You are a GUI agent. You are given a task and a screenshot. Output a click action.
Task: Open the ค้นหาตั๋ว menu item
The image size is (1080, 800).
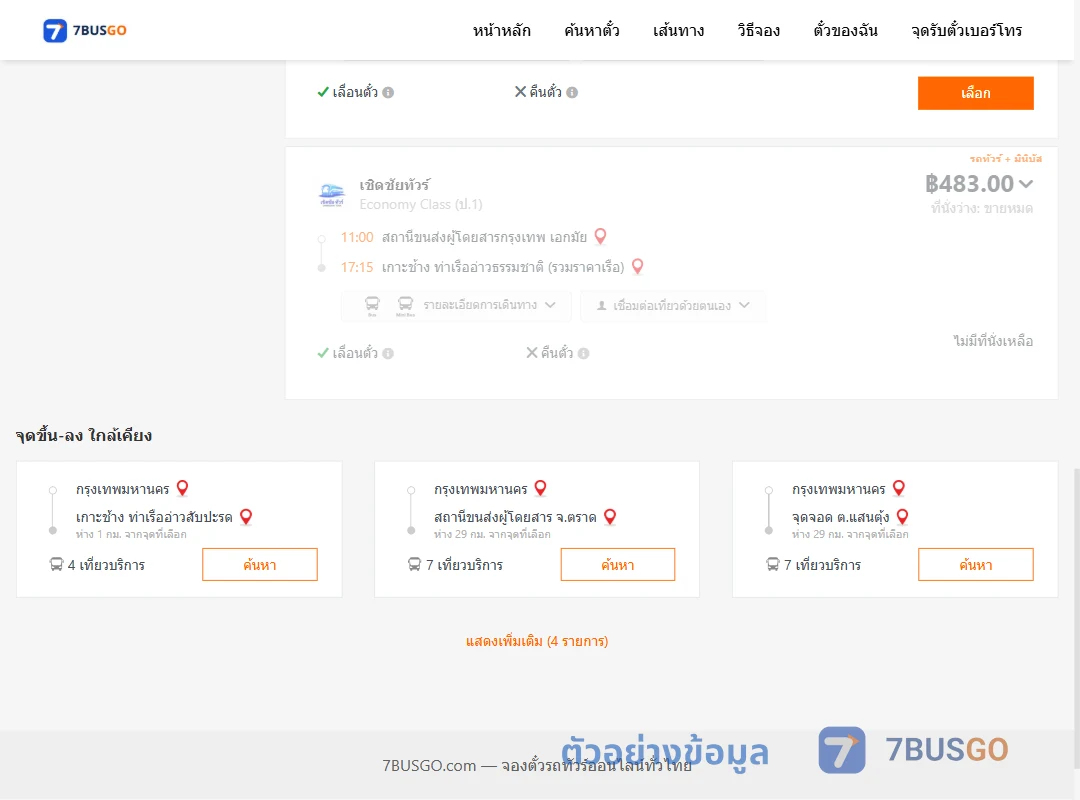(x=592, y=30)
